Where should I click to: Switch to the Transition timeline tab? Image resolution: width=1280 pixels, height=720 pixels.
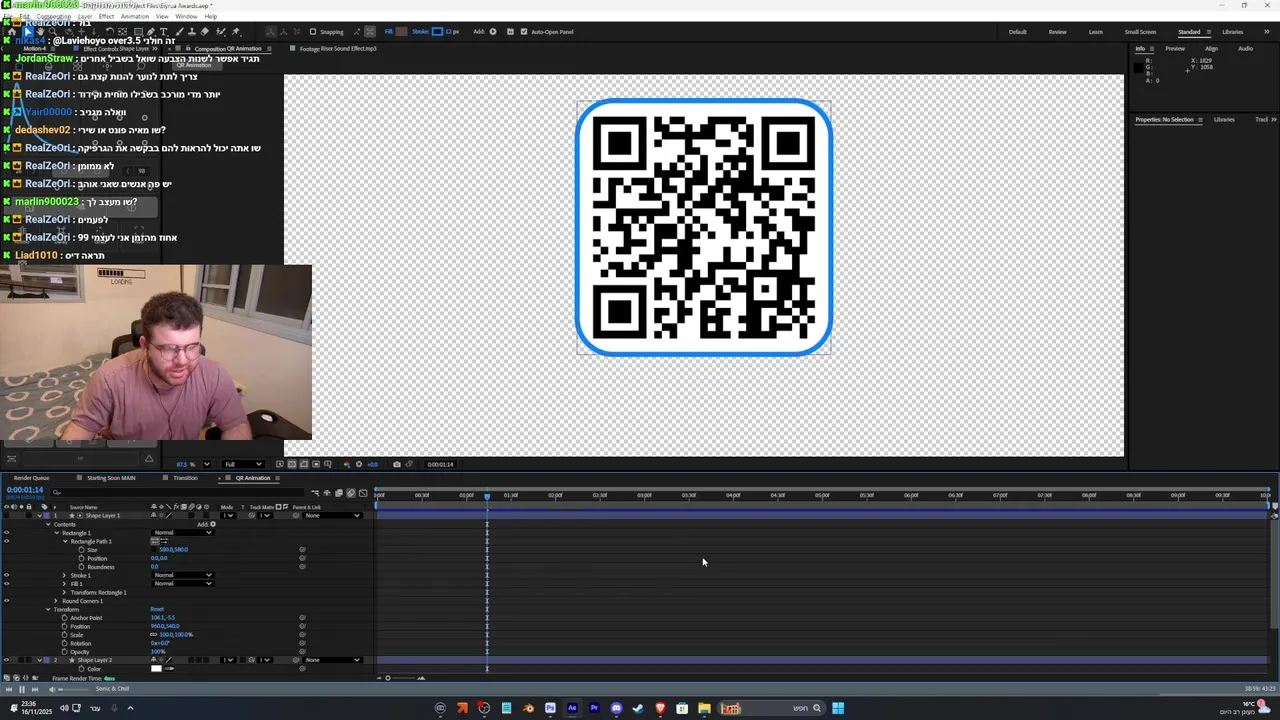pos(185,478)
